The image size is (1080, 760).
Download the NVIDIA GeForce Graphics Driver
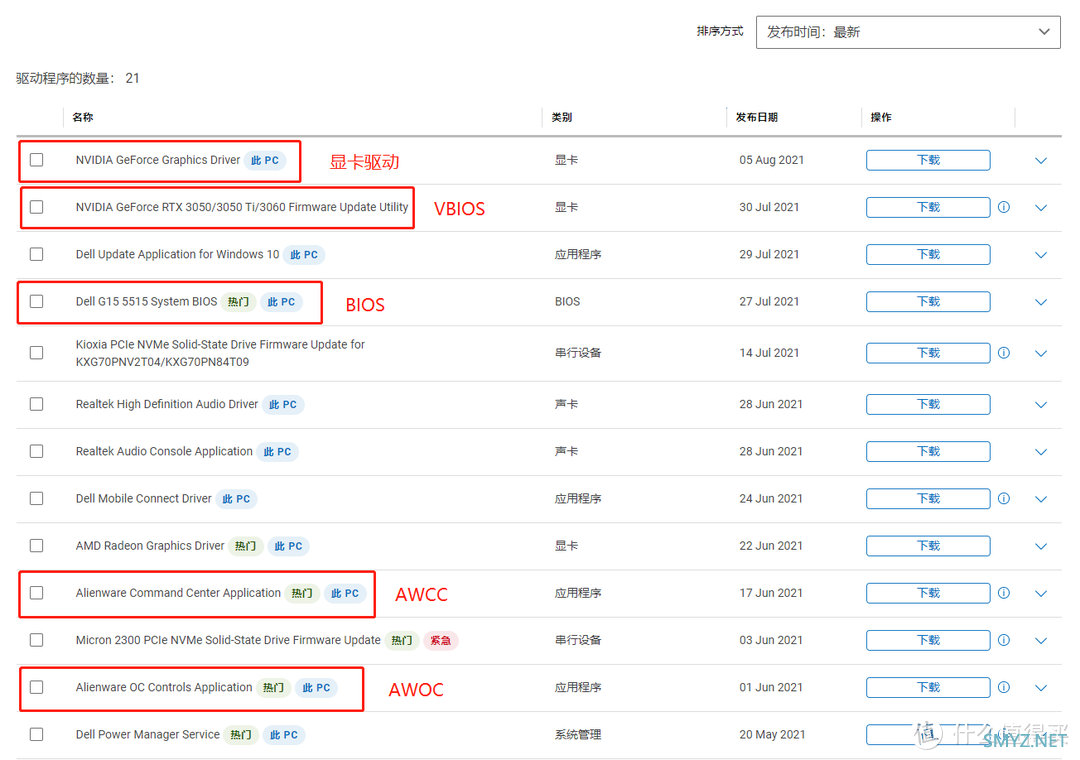(x=928, y=160)
